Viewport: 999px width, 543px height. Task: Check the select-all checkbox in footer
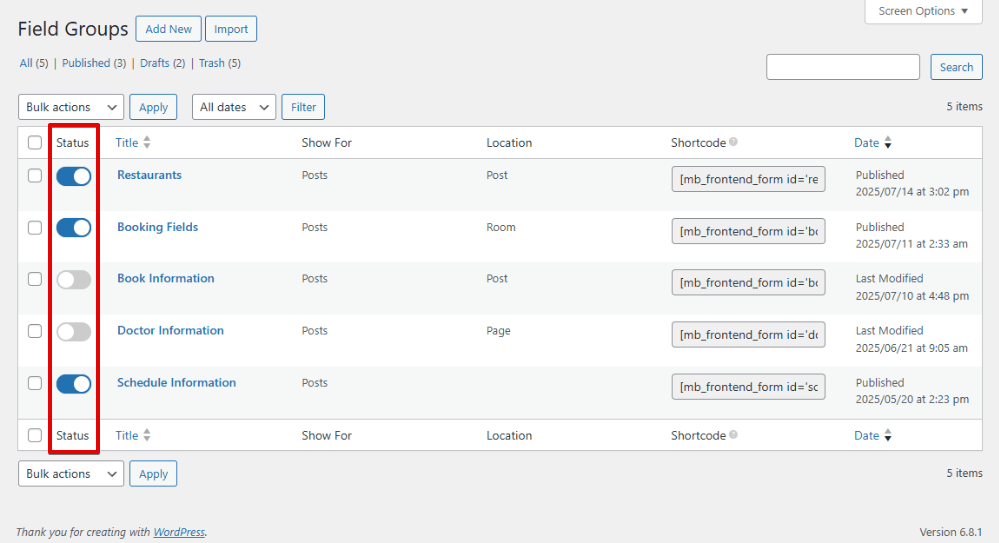[x=35, y=435]
